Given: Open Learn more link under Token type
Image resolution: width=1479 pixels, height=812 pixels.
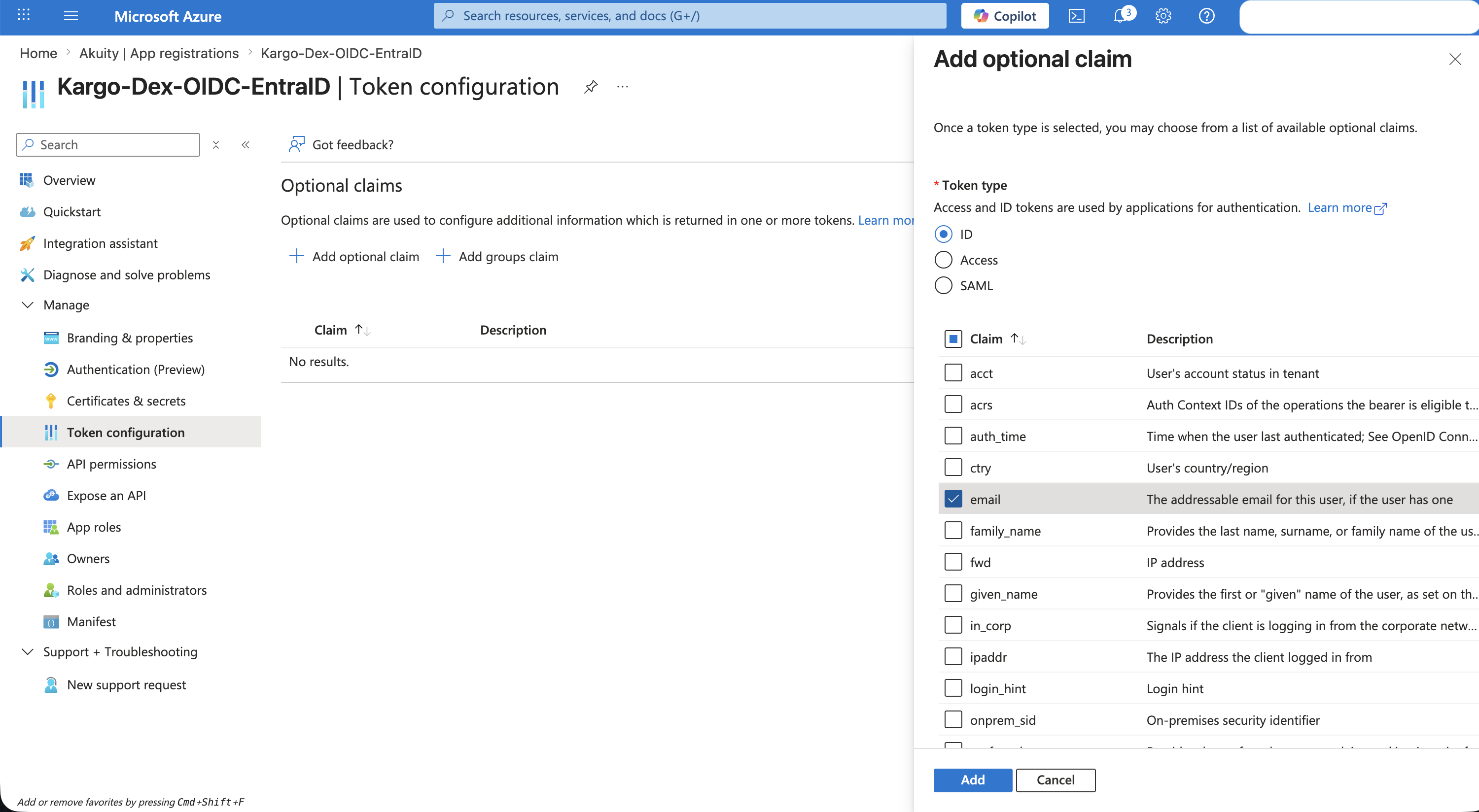Looking at the screenshot, I should click(x=1347, y=207).
